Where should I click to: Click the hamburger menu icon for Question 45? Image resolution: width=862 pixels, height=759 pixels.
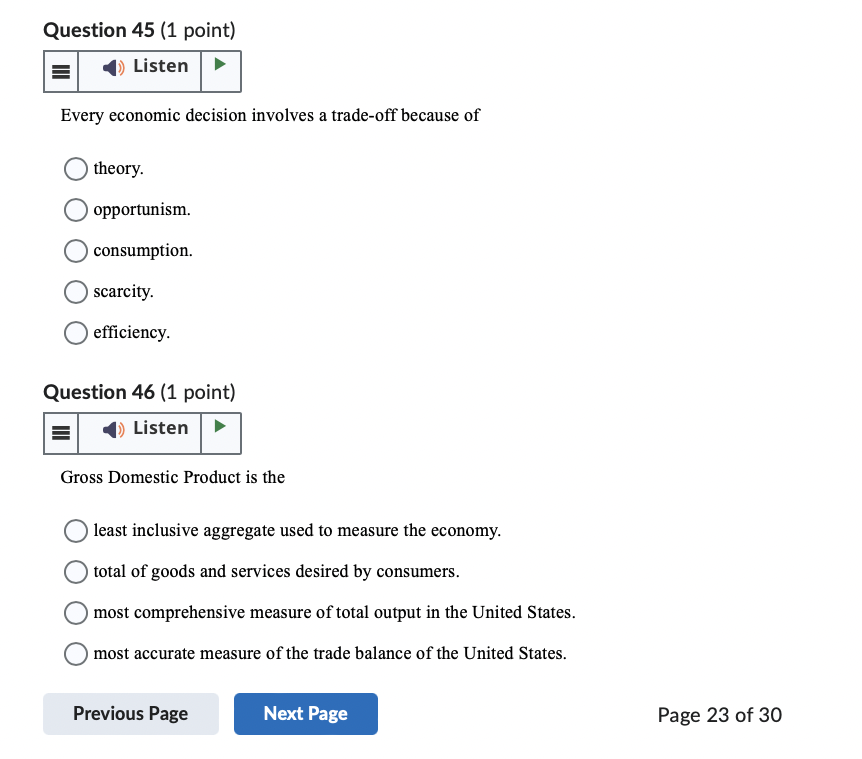60,70
